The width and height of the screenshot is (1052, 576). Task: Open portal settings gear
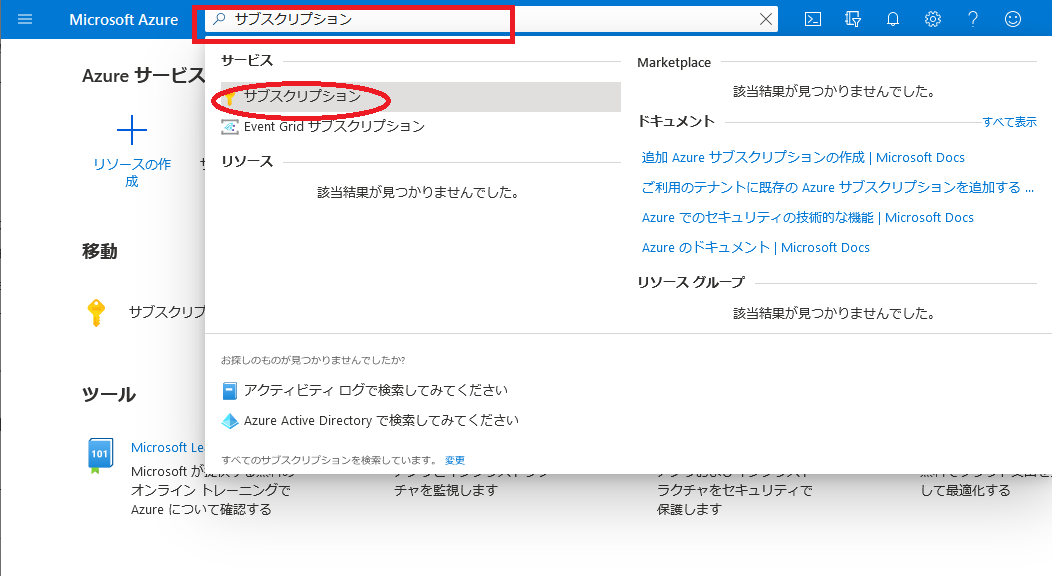click(x=933, y=19)
